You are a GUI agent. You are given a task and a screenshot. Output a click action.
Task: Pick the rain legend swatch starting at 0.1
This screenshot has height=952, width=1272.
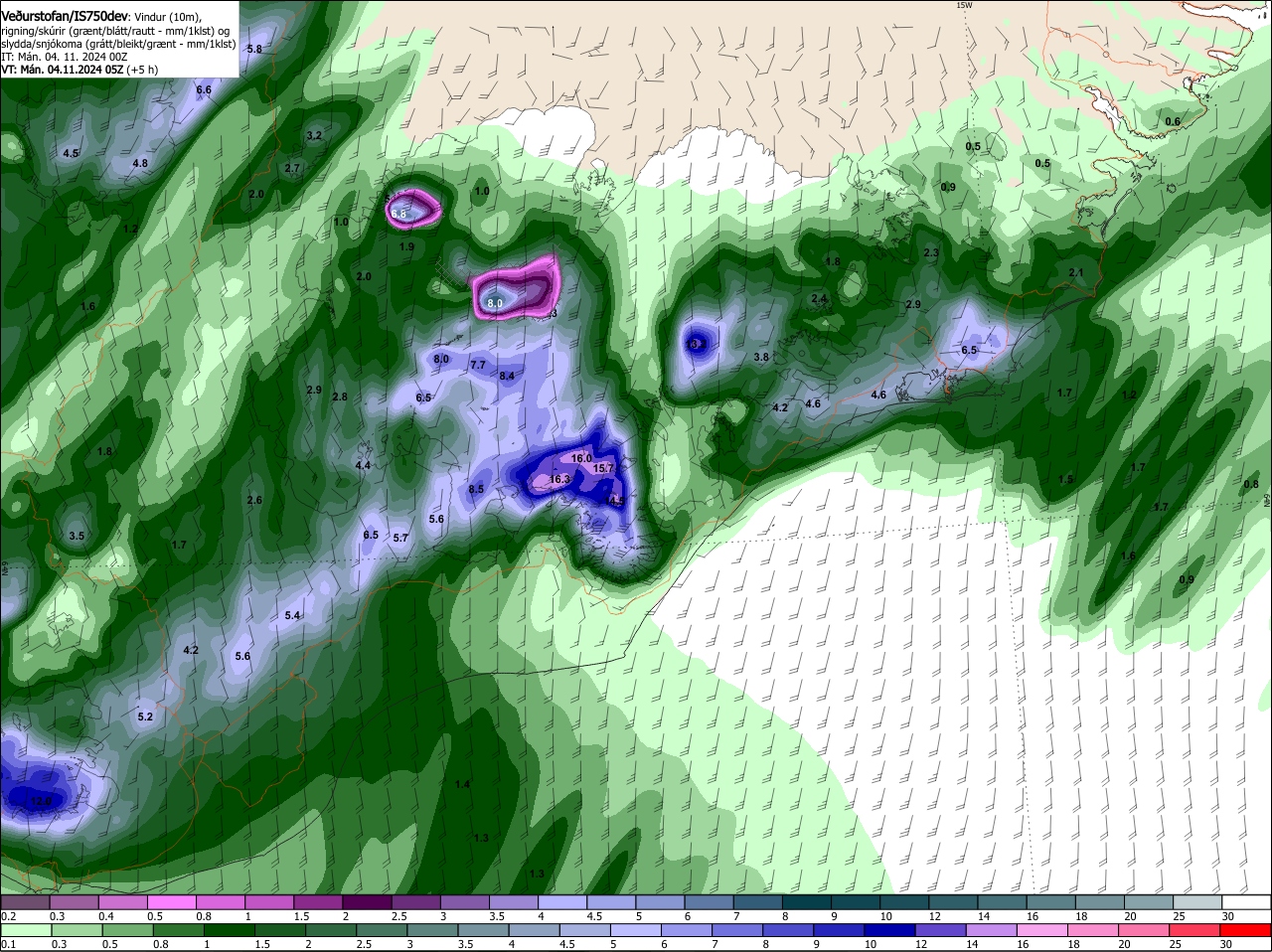click(25, 930)
